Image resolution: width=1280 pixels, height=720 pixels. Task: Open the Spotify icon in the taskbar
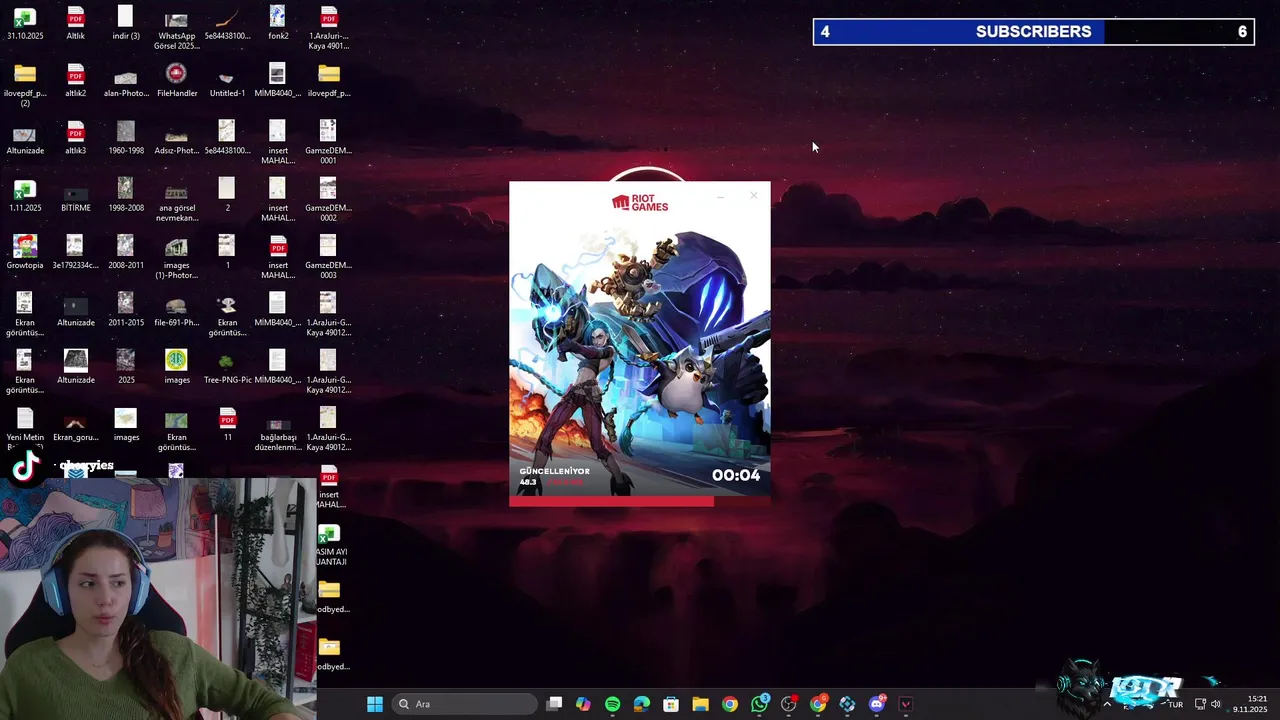[612, 704]
